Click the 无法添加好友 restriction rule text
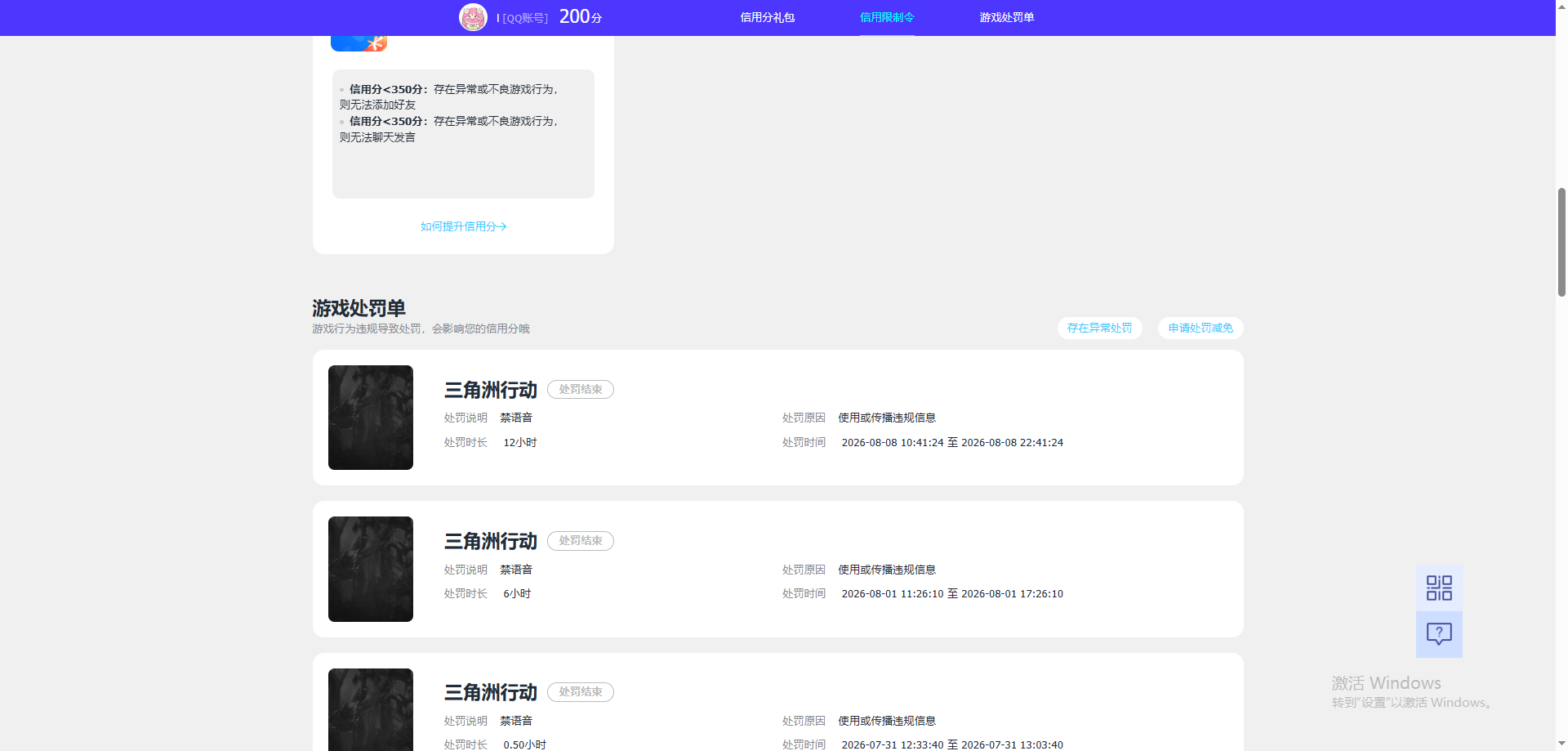 point(448,96)
